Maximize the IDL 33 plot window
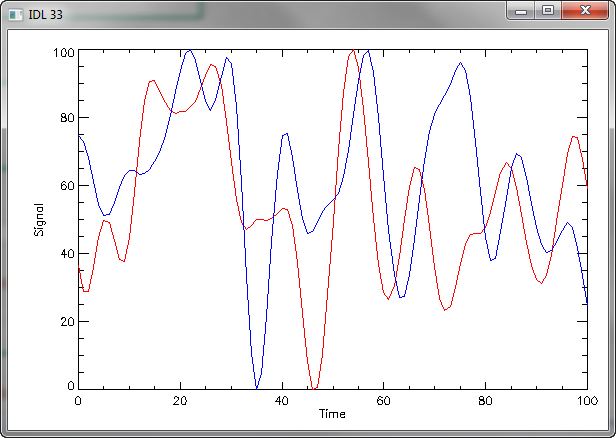The width and height of the screenshot is (616, 438). (547, 10)
